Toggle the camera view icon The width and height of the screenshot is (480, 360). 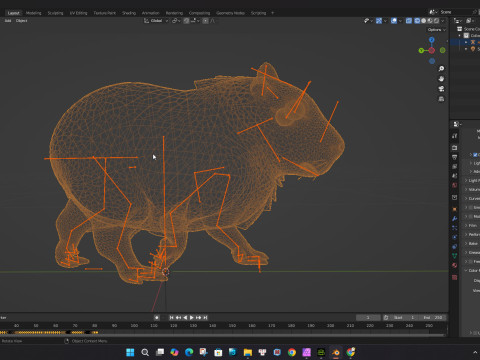(441, 89)
